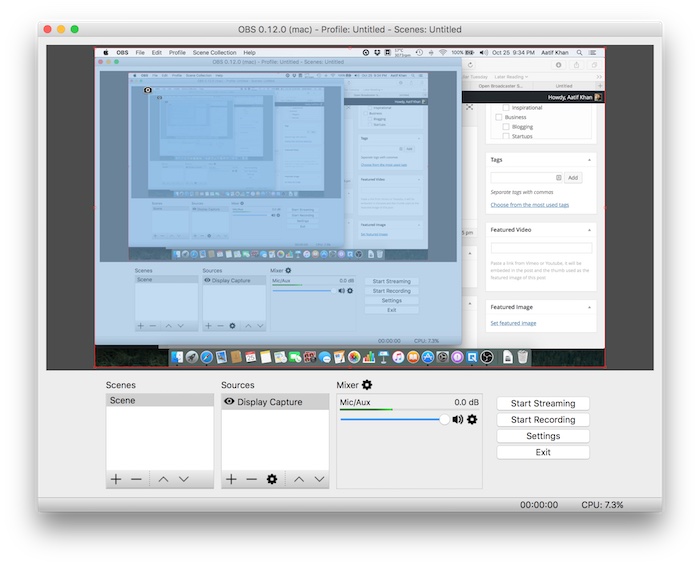Check the Business category checkbox in the captured page
700x566 pixels.
499,117
